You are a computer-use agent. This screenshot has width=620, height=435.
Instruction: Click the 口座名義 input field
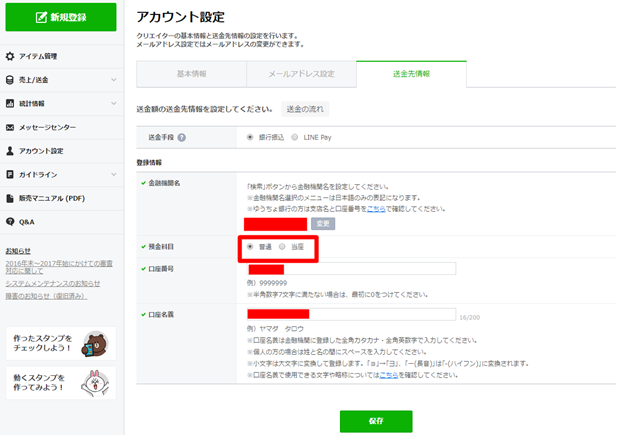[351, 314]
